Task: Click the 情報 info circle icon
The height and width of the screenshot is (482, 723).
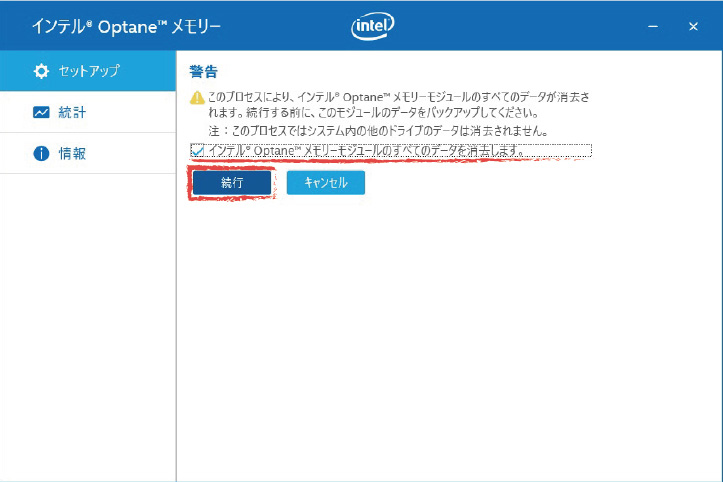Action: [x=41, y=153]
